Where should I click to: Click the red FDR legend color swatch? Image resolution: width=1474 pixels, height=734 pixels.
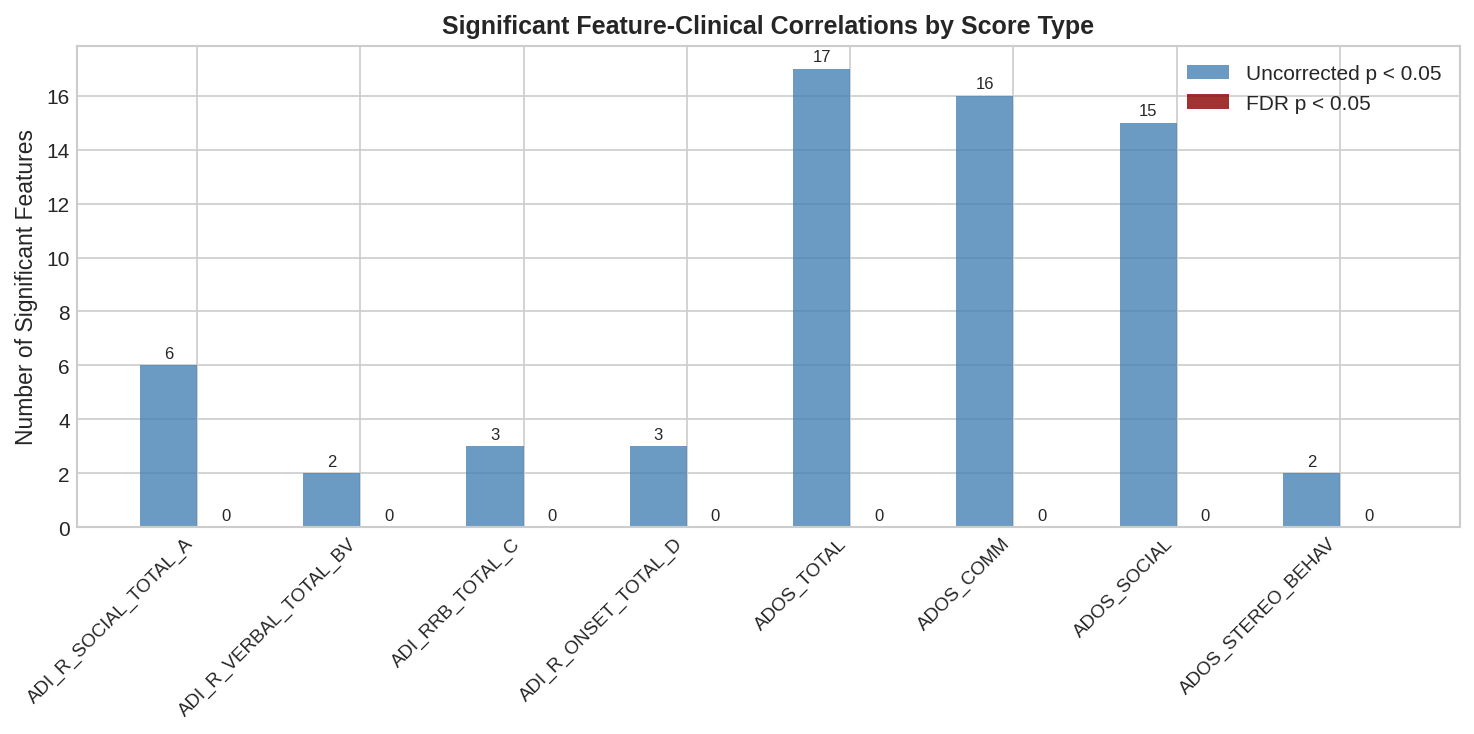pyautogui.click(x=1207, y=102)
